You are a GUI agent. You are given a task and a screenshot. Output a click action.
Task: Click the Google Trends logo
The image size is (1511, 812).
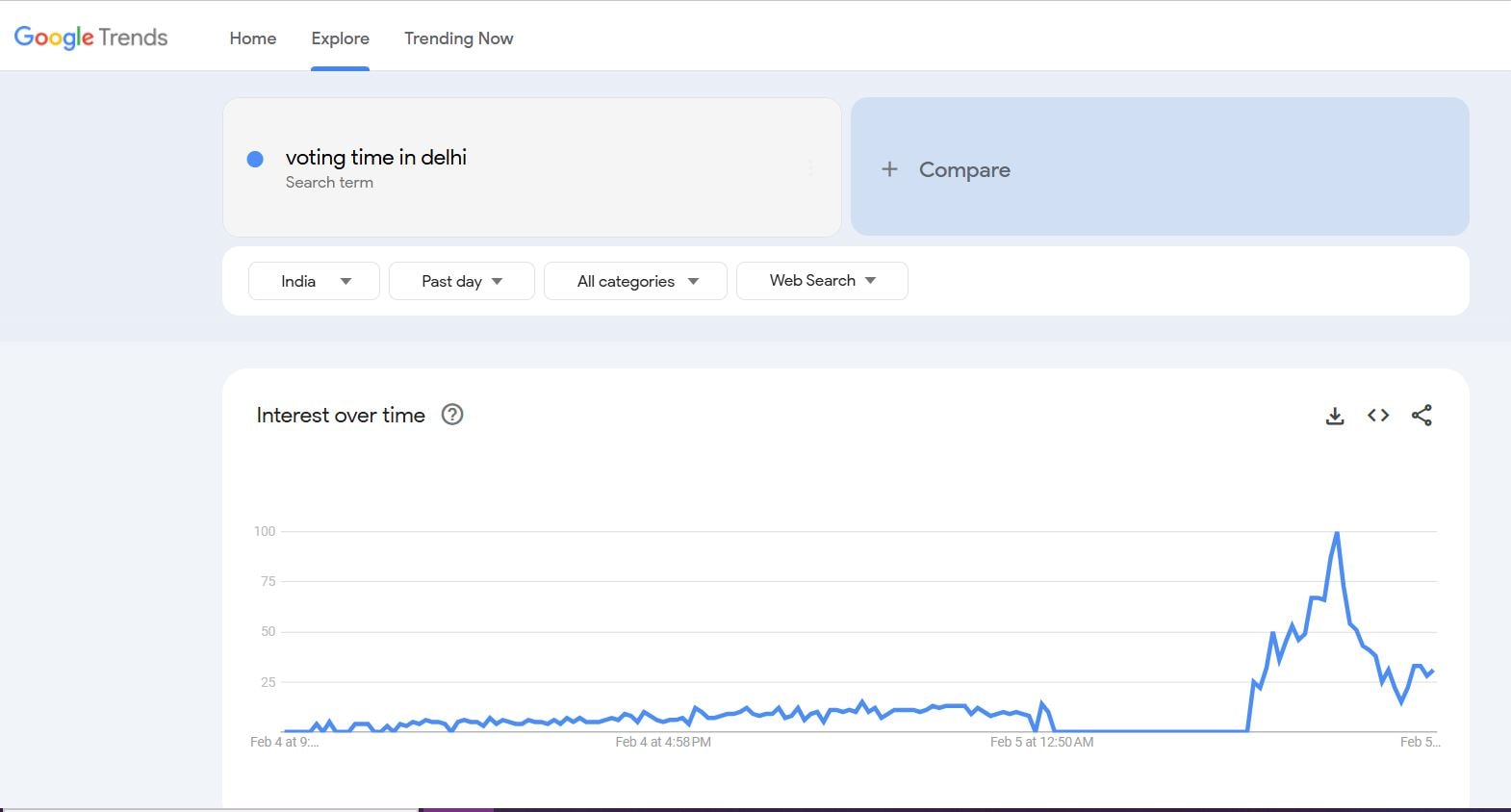coord(90,38)
